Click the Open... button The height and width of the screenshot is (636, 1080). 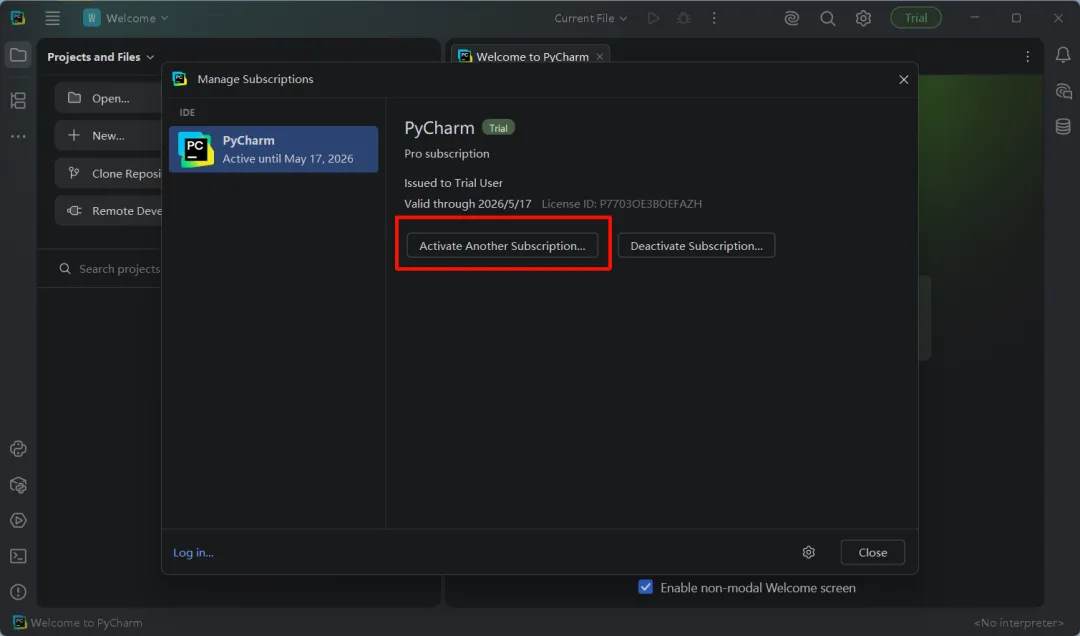coord(108,98)
